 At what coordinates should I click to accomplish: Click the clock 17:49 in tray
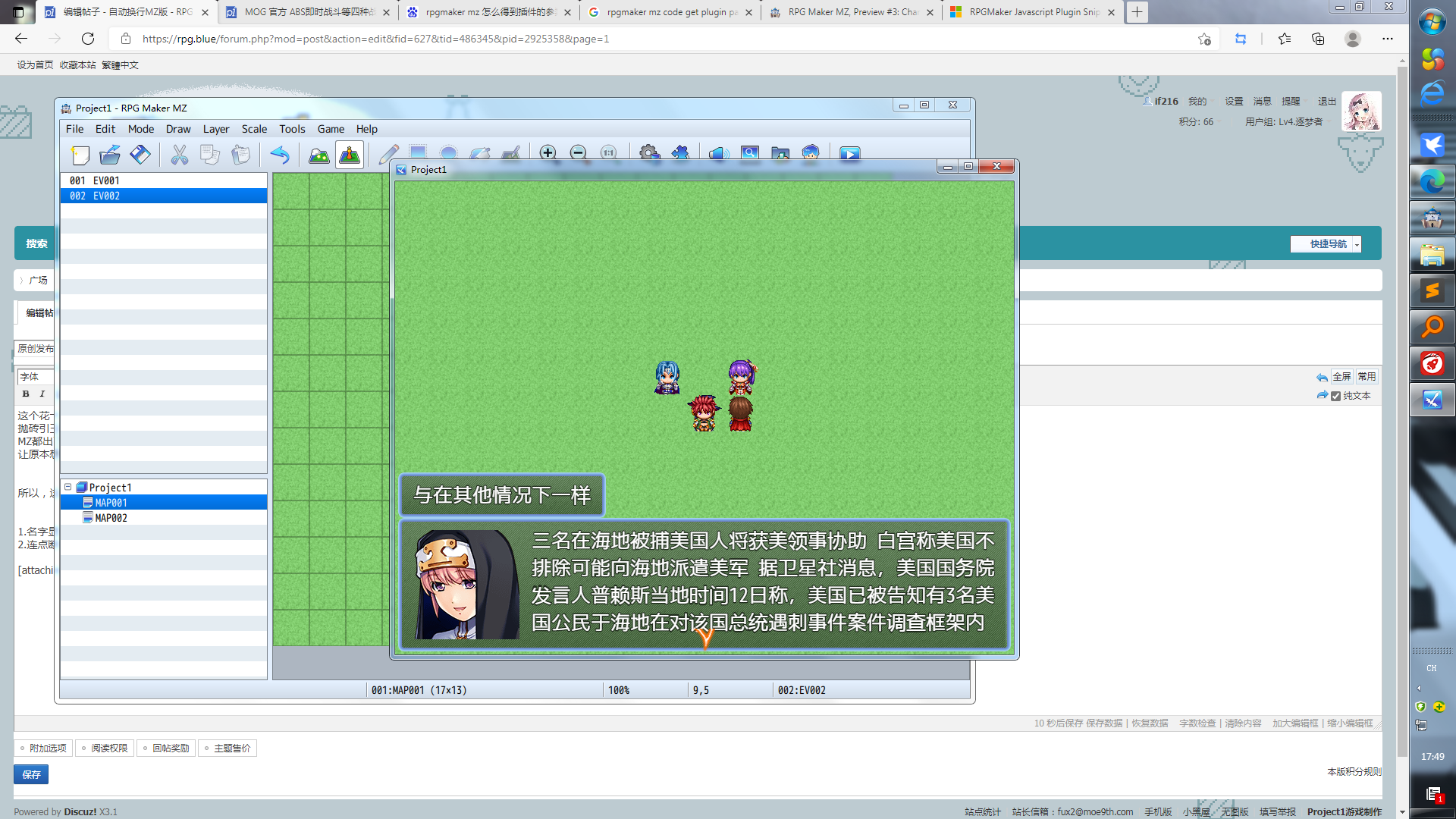click(1432, 756)
